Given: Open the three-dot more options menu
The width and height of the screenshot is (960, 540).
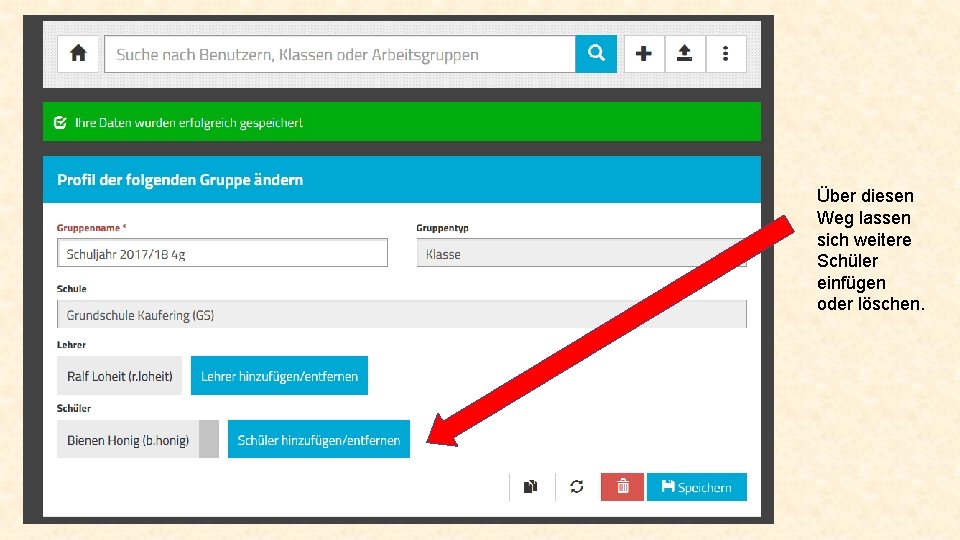Looking at the screenshot, I should point(726,54).
